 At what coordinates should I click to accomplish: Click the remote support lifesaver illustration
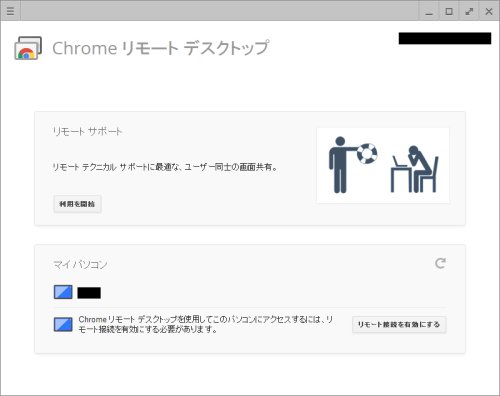coord(383,165)
